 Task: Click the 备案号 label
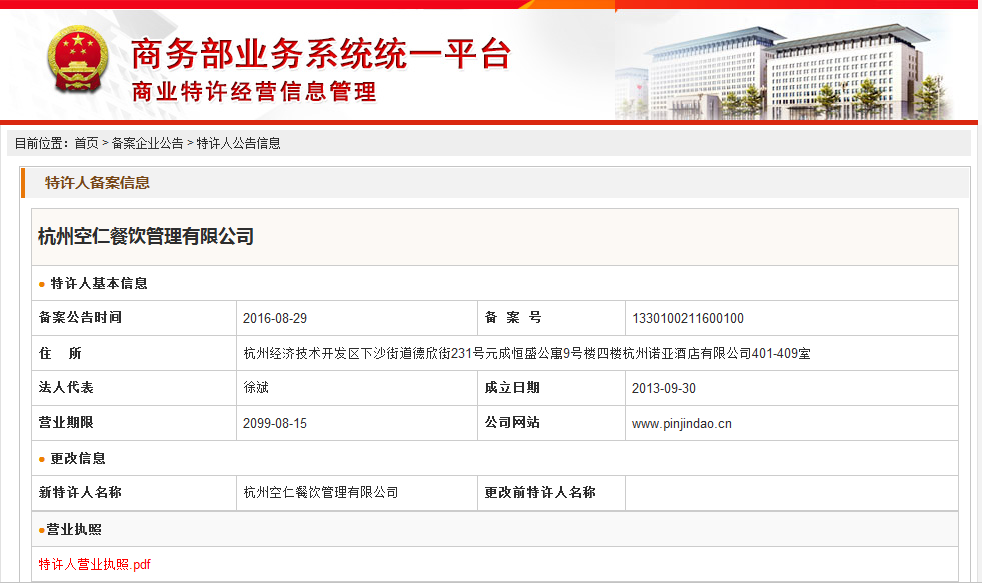tap(513, 318)
